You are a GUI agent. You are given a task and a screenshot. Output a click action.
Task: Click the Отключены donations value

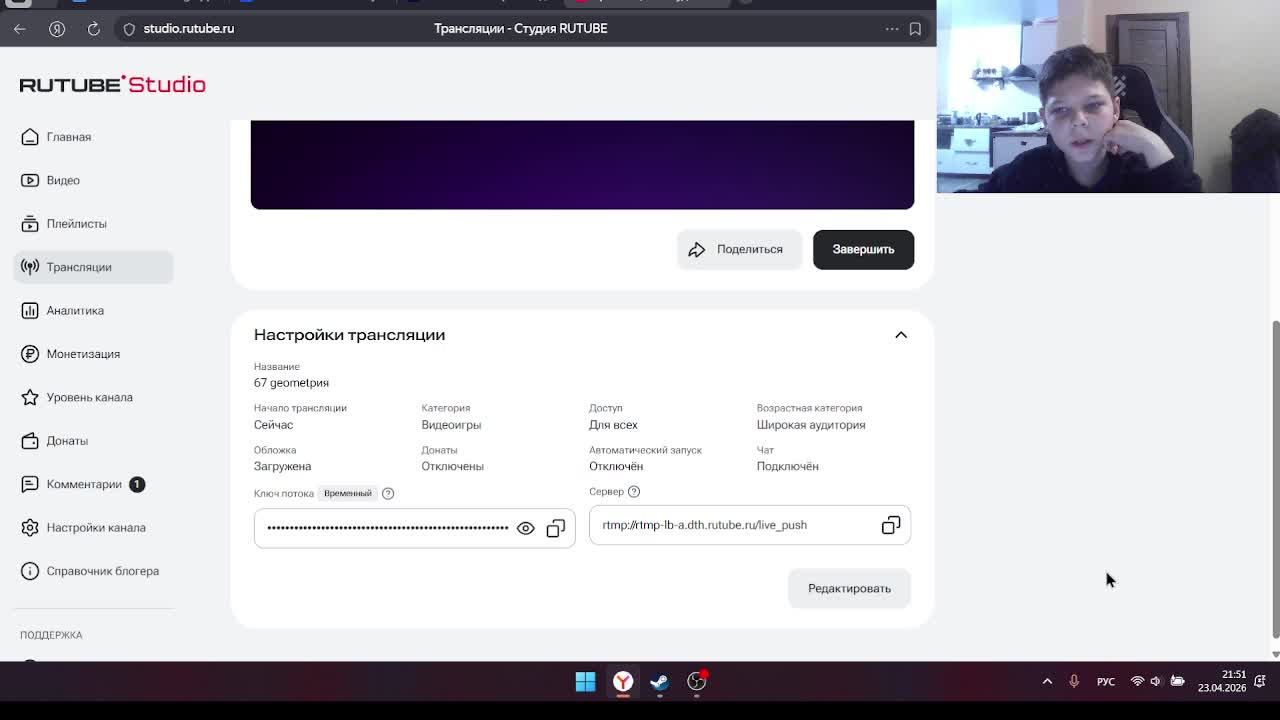tap(452, 466)
